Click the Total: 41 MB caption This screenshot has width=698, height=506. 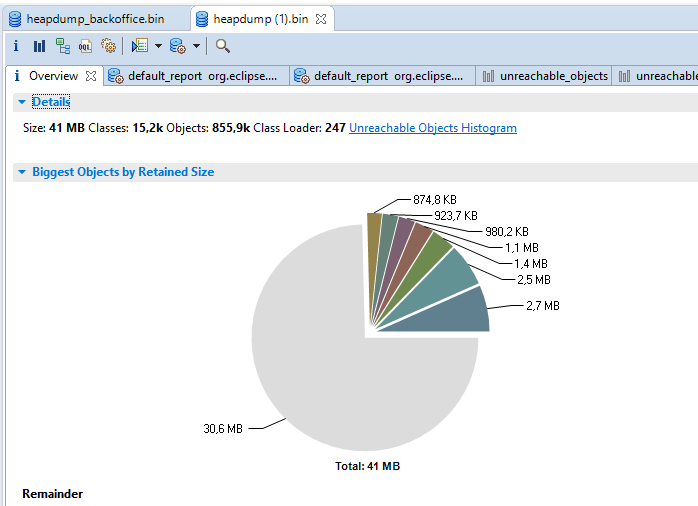tap(368, 466)
